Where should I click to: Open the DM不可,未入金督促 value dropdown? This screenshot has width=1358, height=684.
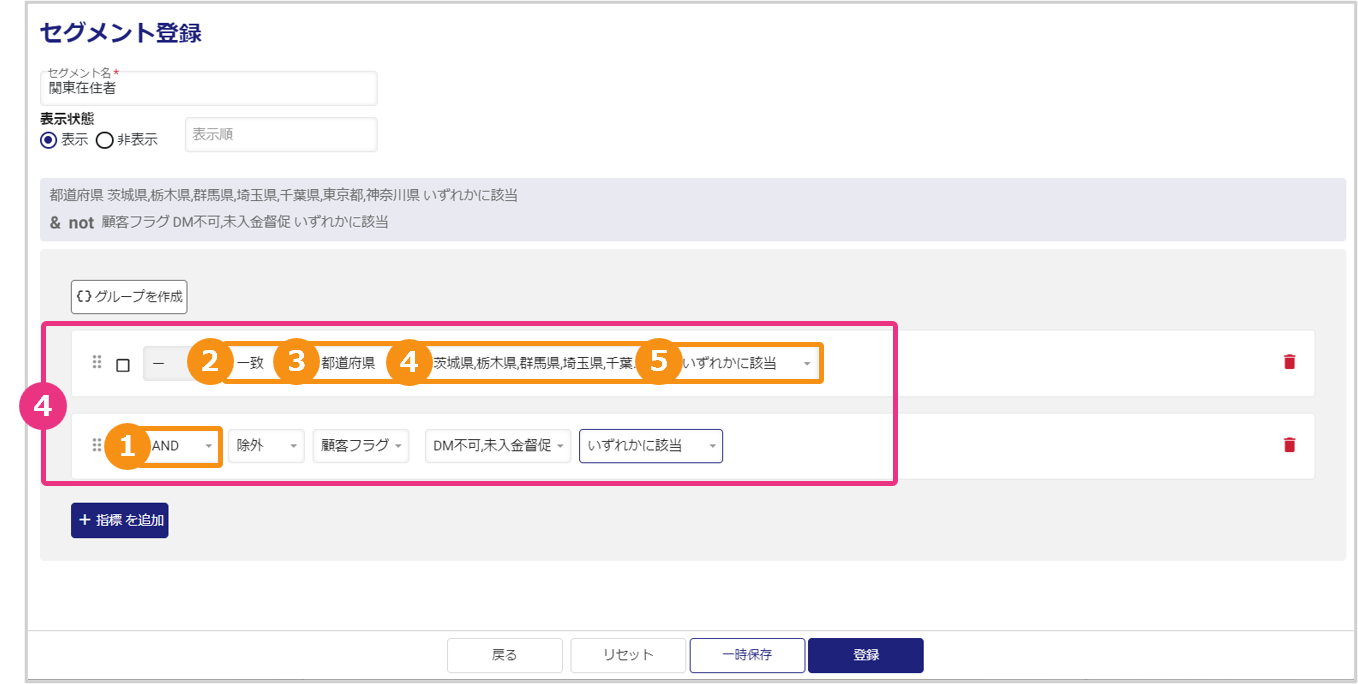(498, 446)
